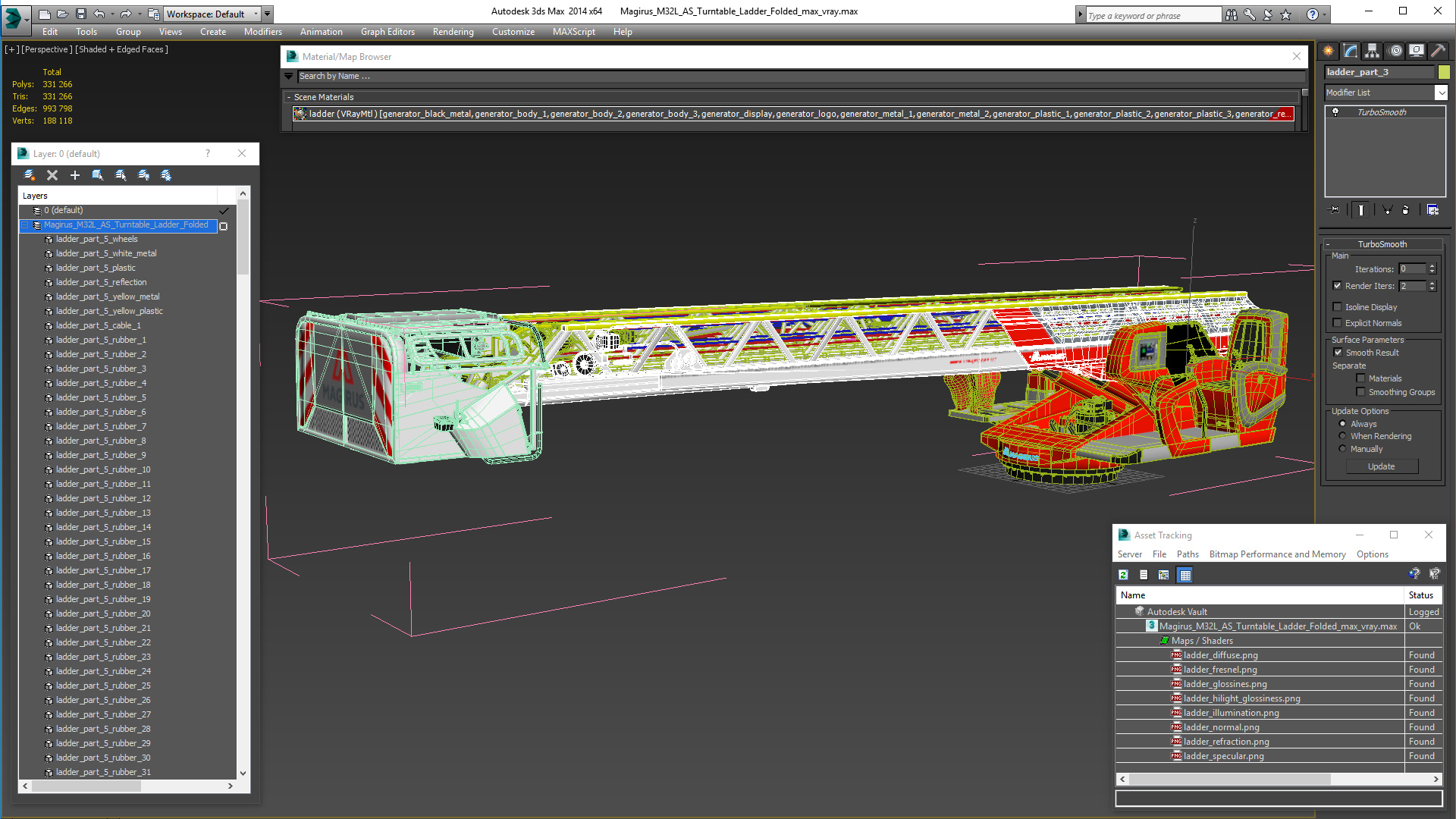Open the Graph Editors menu
The width and height of the screenshot is (1456, 819).
click(388, 32)
